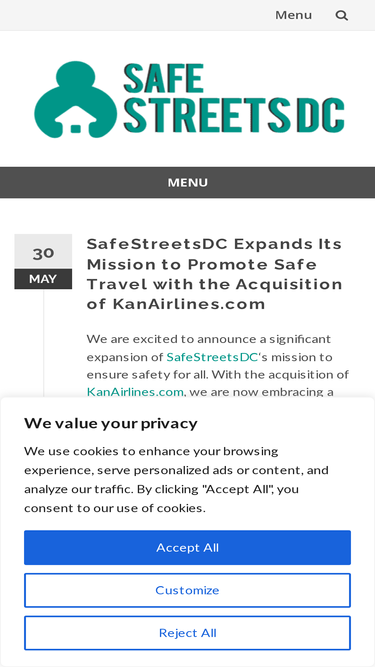
Task: Open the KanAirlines acquisition article title
Action: click(x=214, y=274)
